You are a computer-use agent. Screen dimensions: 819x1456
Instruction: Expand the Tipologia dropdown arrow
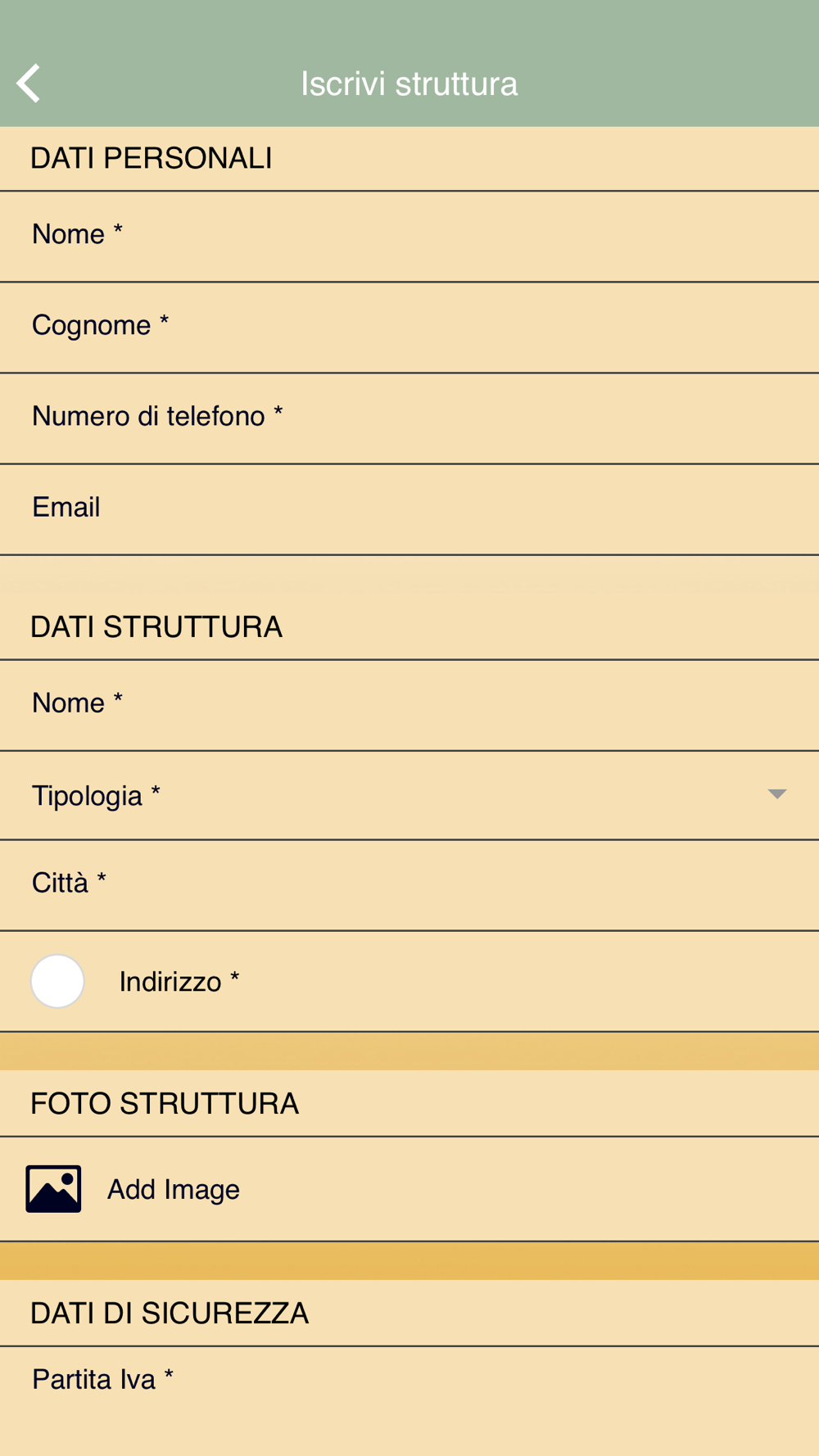click(777, 794)
